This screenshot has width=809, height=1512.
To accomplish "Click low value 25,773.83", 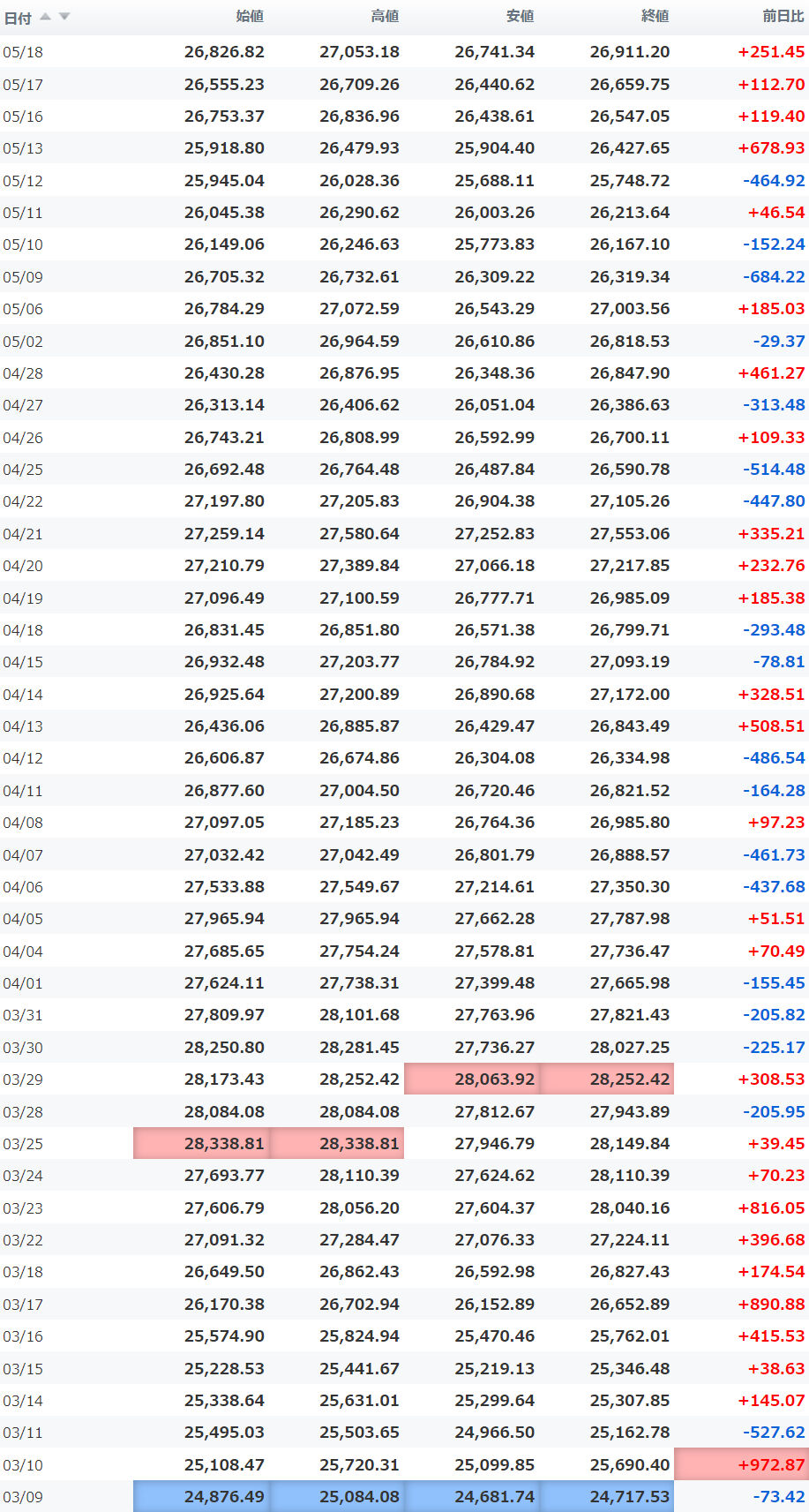I will pyautogui.click(x=494, y=244).
